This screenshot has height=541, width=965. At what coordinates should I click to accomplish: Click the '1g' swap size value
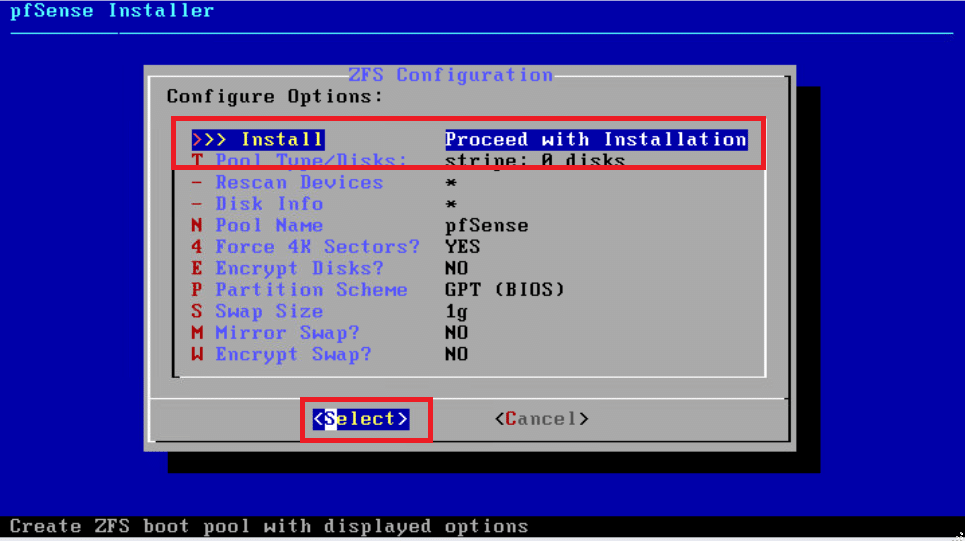[x=456, y=311]
